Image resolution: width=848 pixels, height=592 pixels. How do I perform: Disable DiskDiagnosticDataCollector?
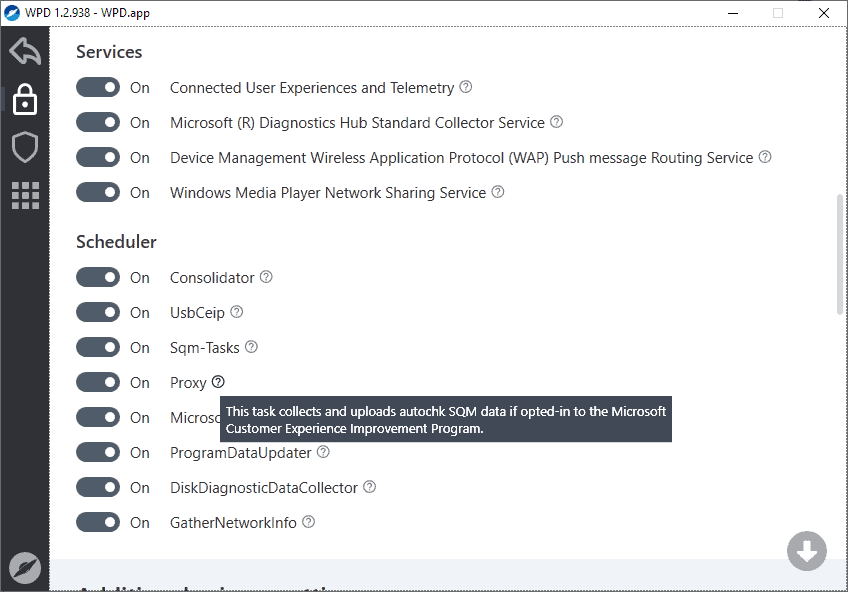click(97, 487)
